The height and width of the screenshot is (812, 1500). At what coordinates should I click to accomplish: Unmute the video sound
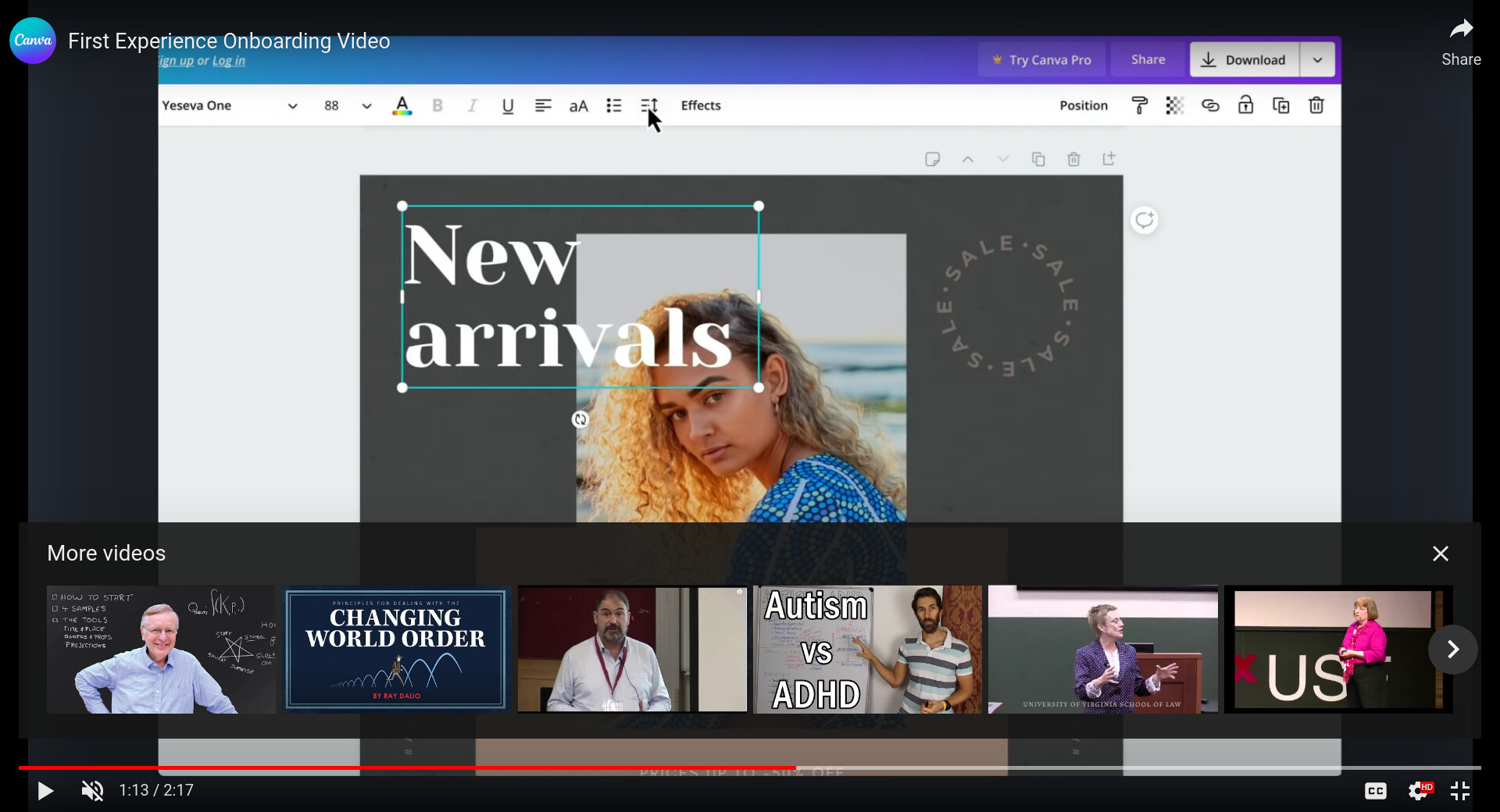coord(92,791)
